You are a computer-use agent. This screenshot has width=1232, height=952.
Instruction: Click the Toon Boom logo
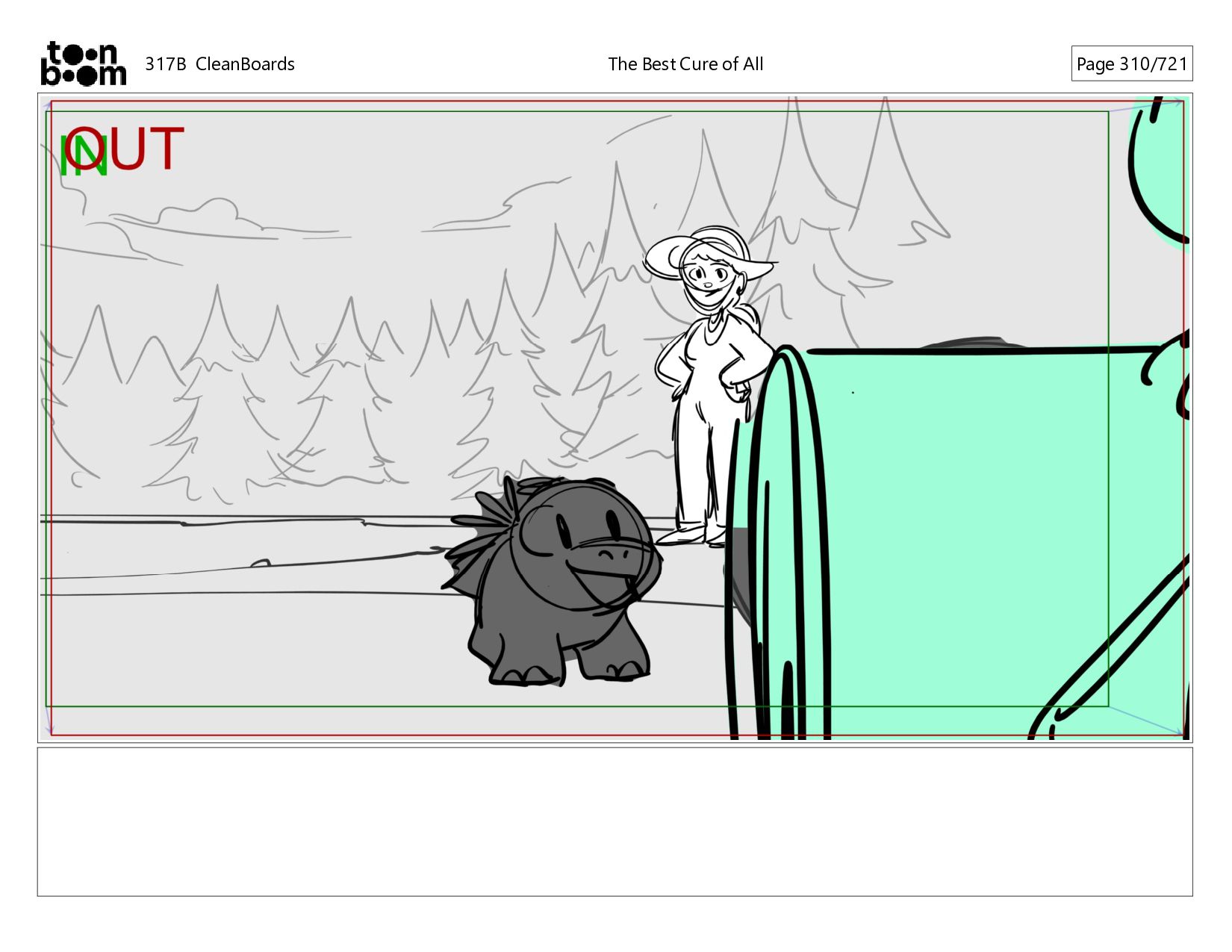(83, 63)
